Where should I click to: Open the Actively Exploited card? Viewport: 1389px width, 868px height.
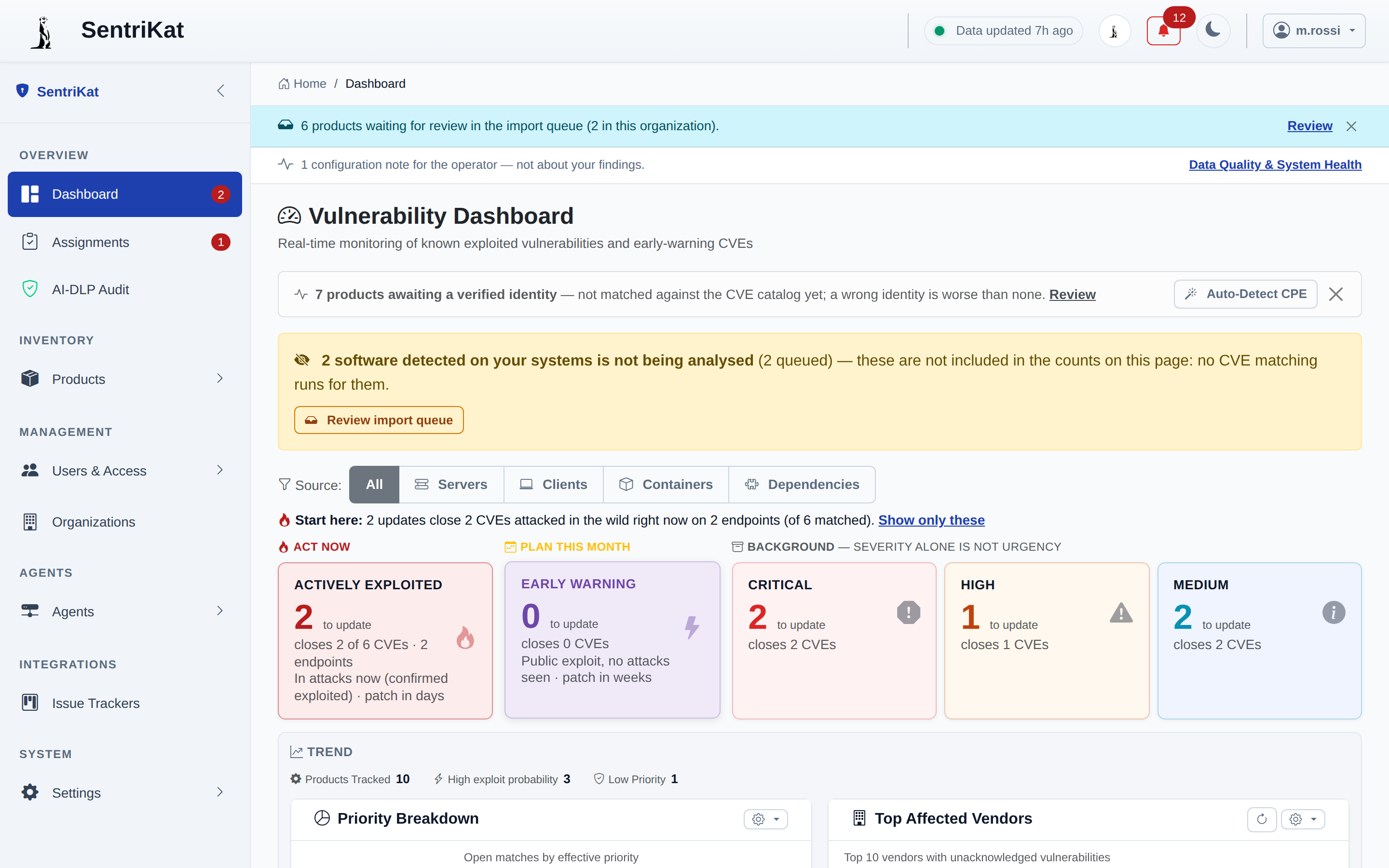click(x=385, y=641)
